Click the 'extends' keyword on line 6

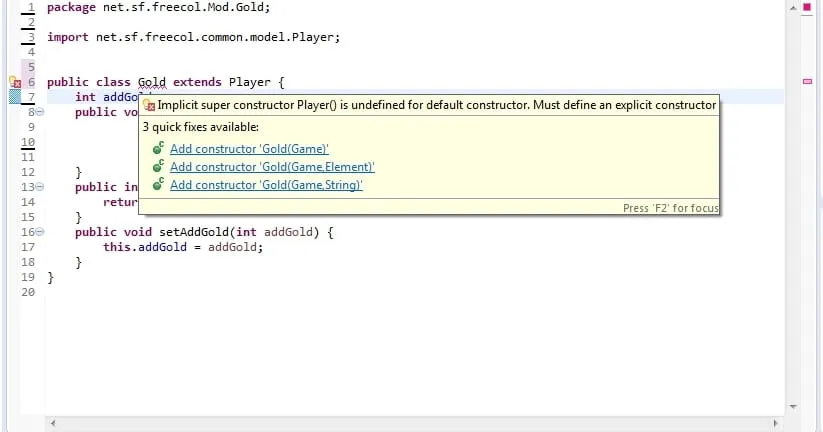pyautogui.click(x=197, y=82)
